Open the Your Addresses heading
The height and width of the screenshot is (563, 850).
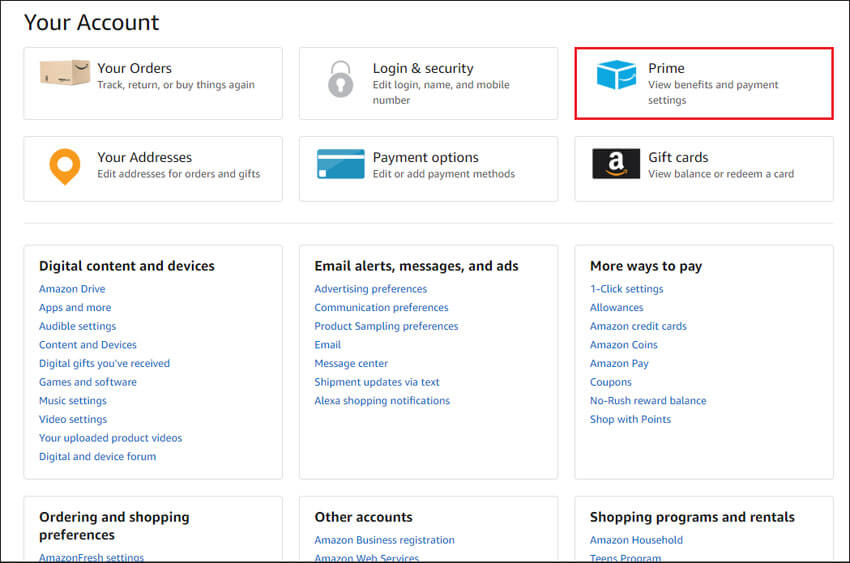click(x=145, y=157)
